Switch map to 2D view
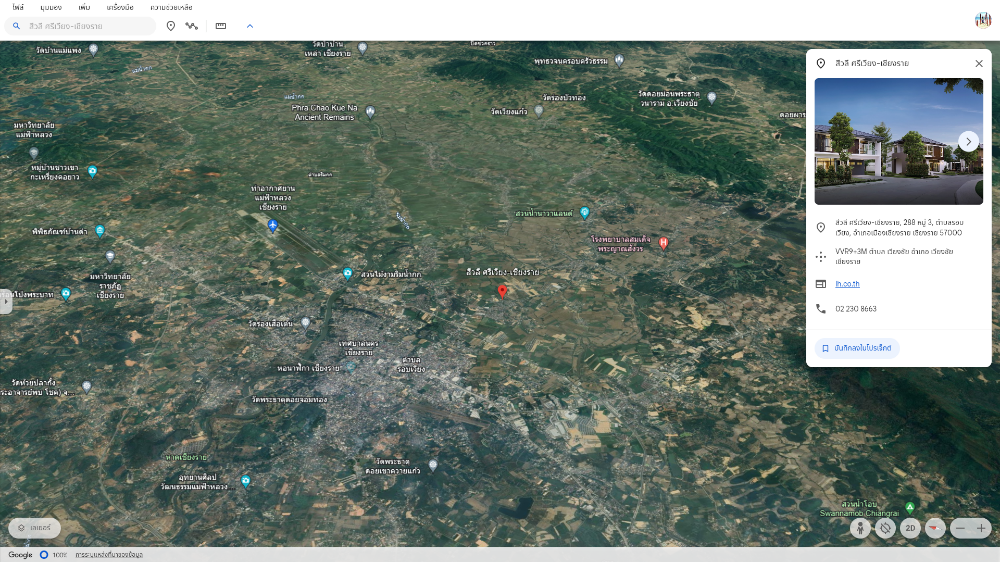Viewport: 1000px width, 562px height. pos(910,528)
